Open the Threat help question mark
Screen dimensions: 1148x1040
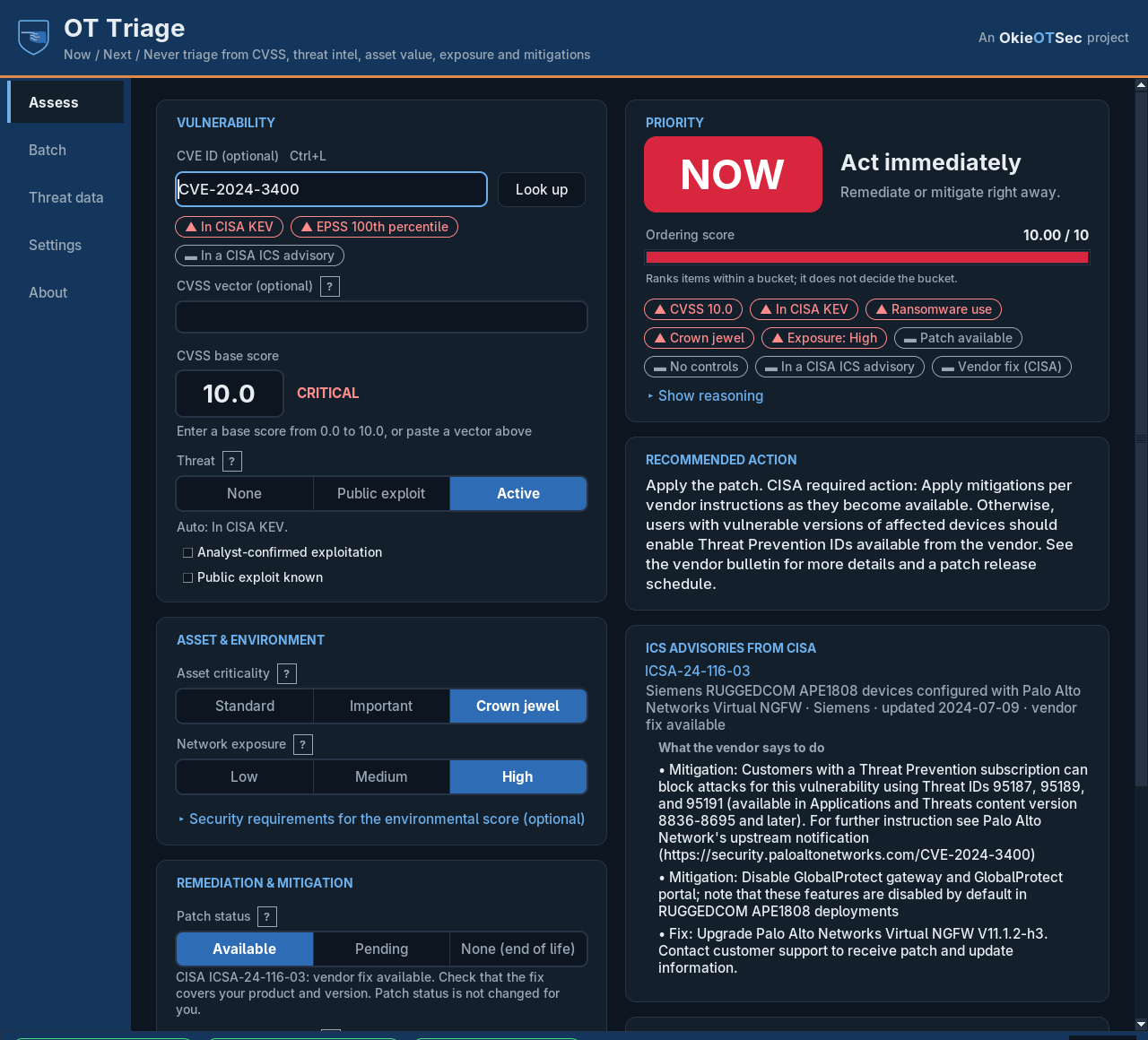[x=231, y=462]
